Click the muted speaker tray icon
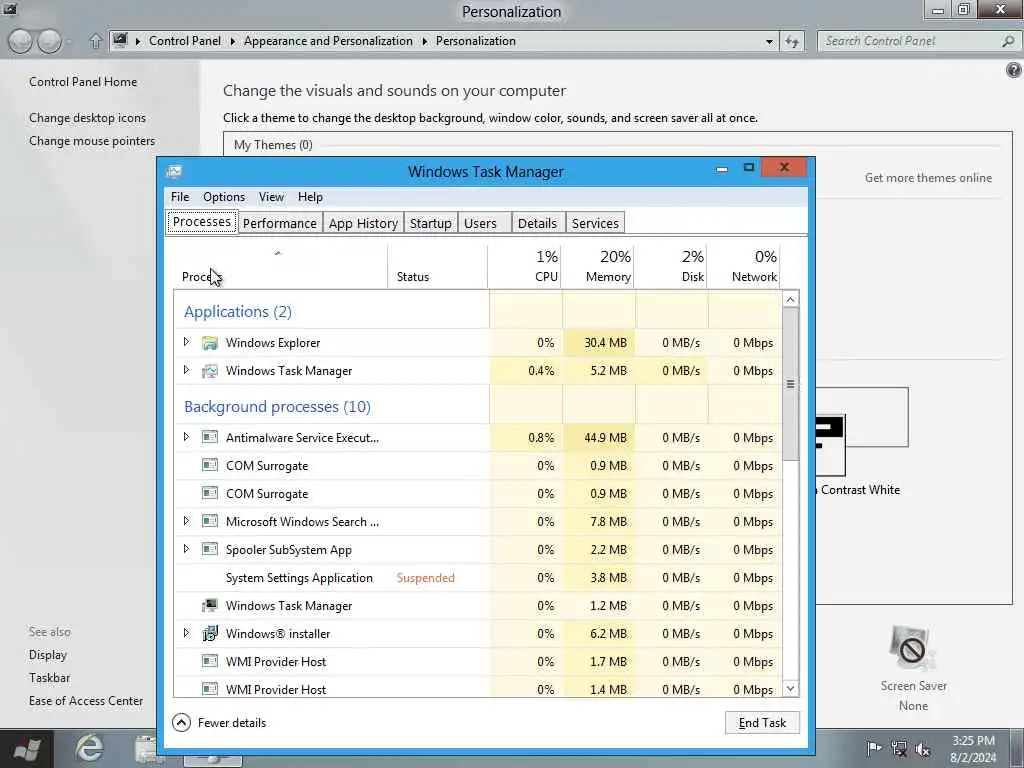1024x768 pixels. [x=923, y=749]
